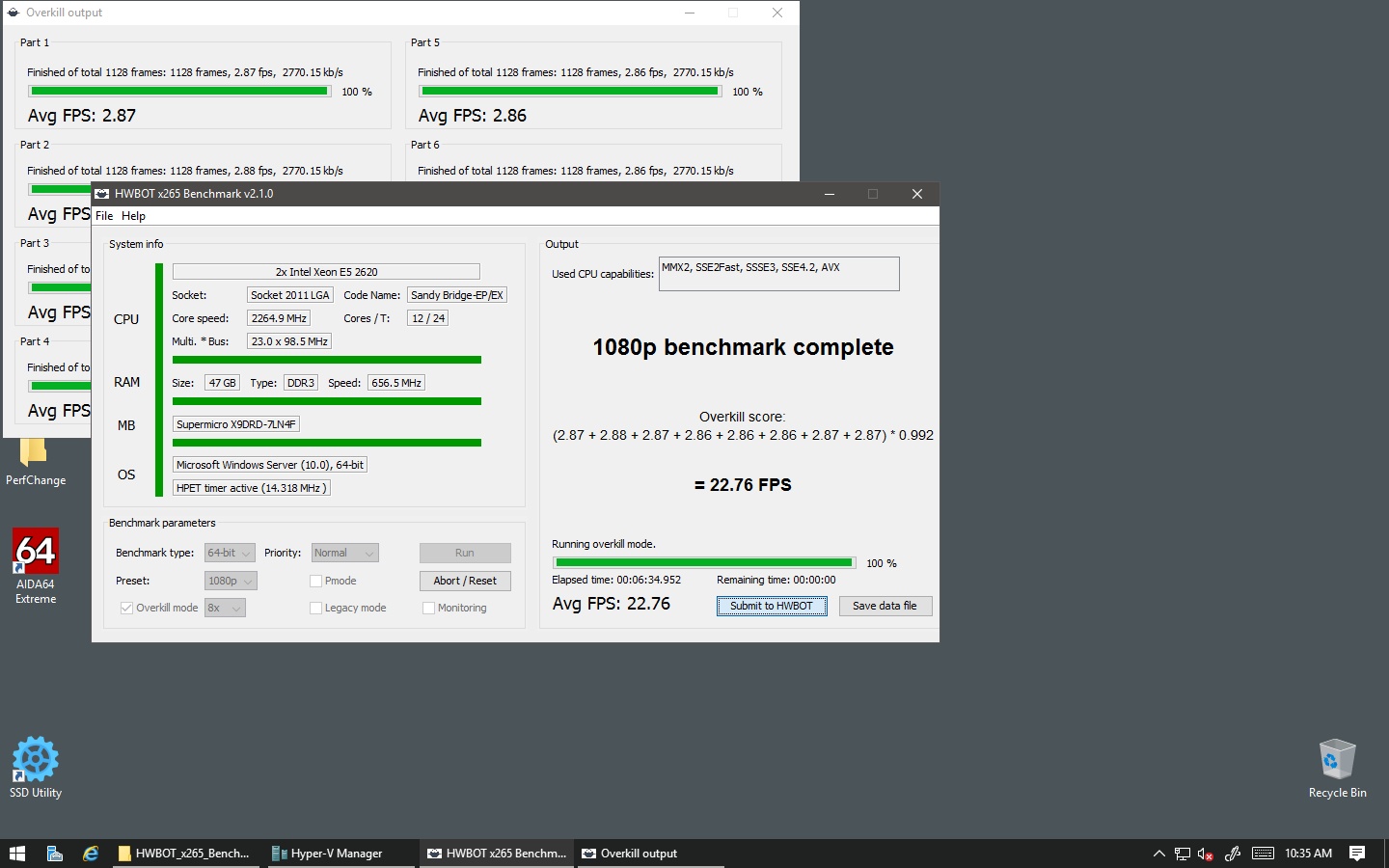The width and height of the screenshot is (1389, 868).
Task: Launch AIDA64 Extreme desktop shortcut
Action: [36, 566]
